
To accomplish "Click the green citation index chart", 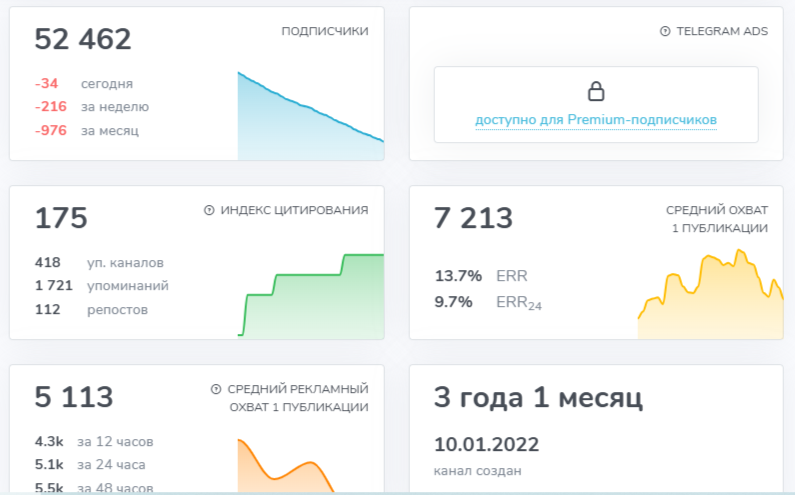I will 311,295.
